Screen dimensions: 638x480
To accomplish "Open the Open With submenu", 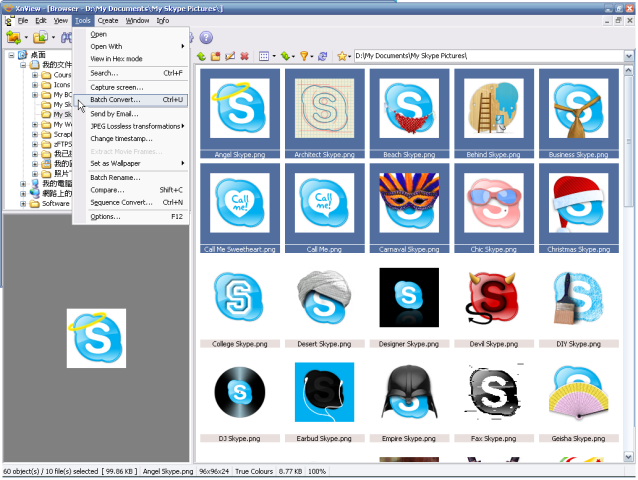I will point(131,46).
